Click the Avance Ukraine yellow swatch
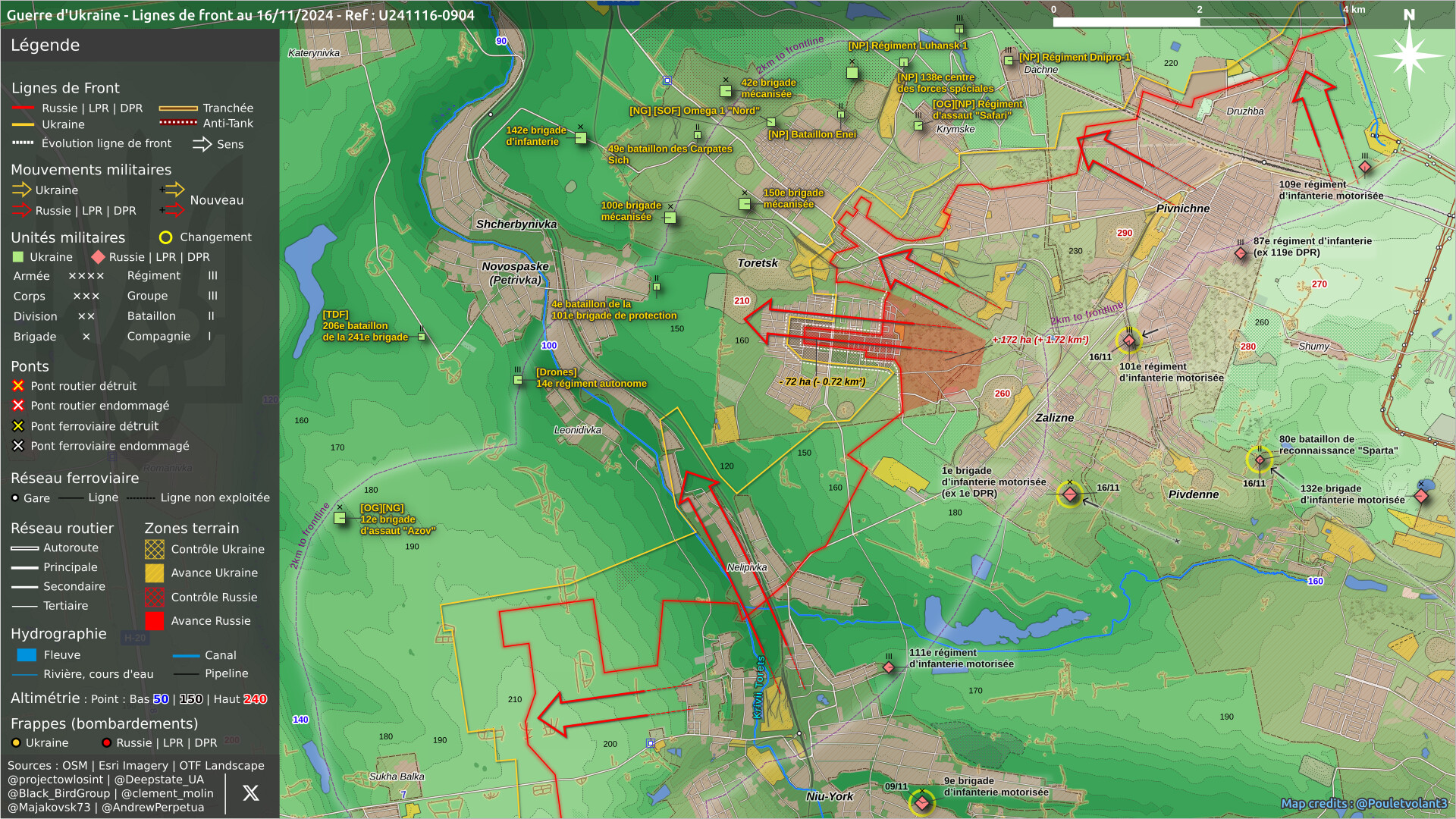The width and height of the screenshot is (1456, 819). pos(154,573)
